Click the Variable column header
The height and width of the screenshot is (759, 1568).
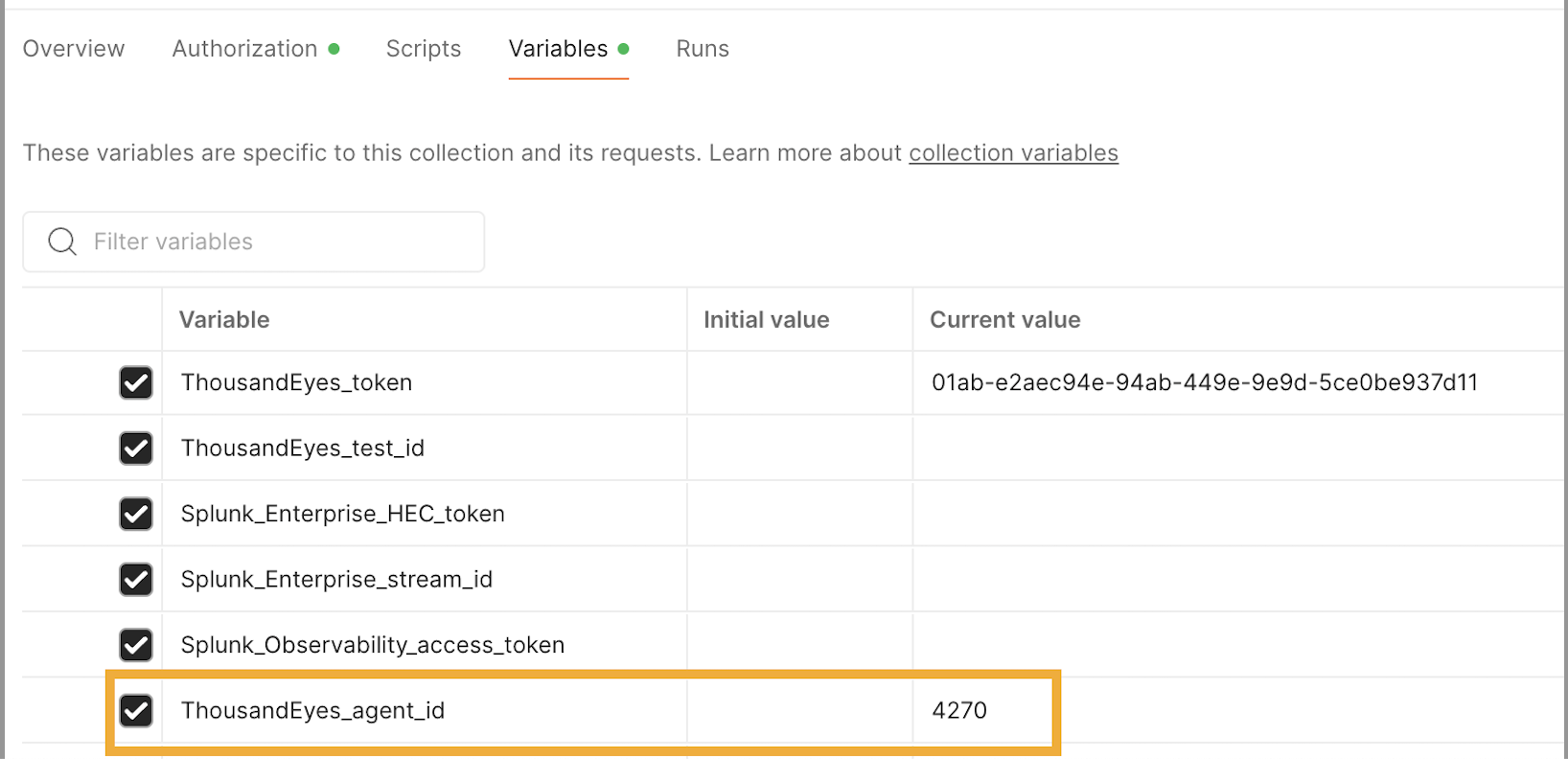pyautogui.click(x=224, y=320)
